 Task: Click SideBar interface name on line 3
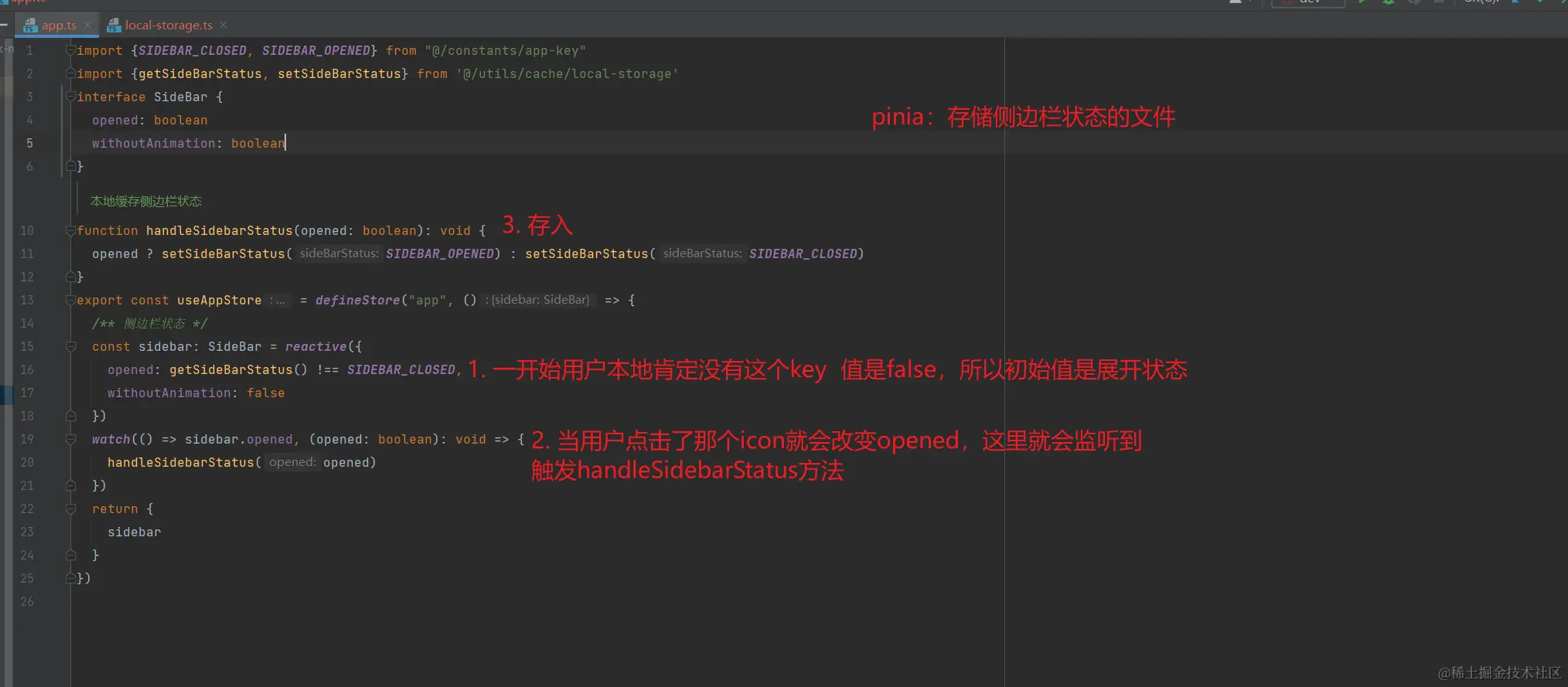point(181,97)
